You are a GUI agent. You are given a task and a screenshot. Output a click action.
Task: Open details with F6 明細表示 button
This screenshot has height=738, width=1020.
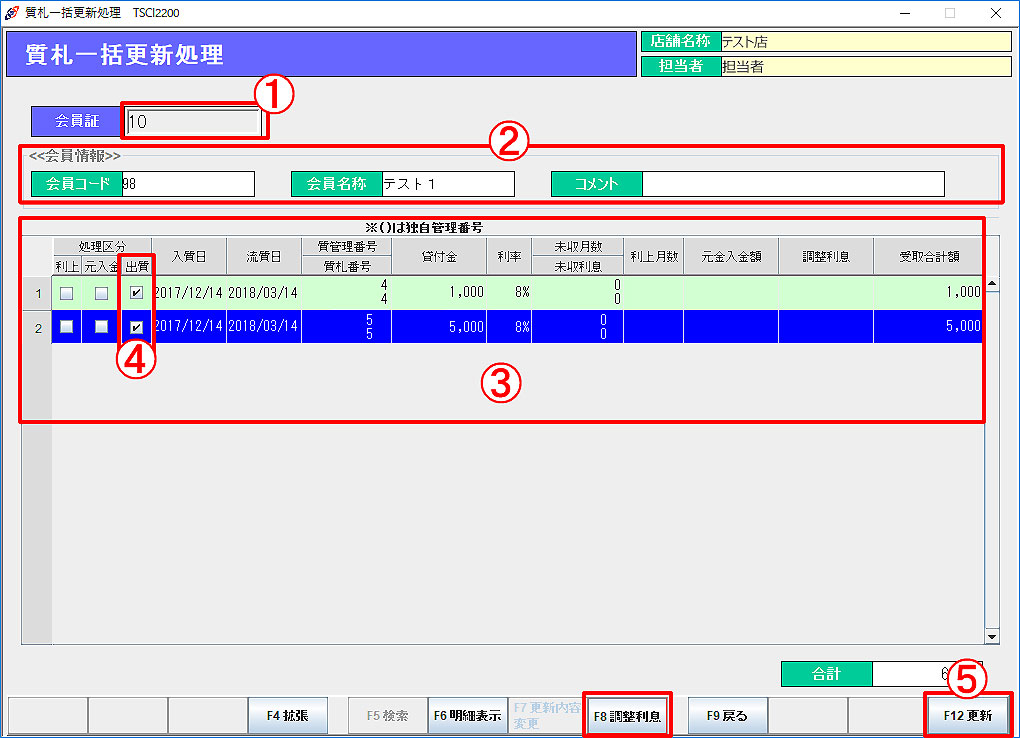click(467, 716)
